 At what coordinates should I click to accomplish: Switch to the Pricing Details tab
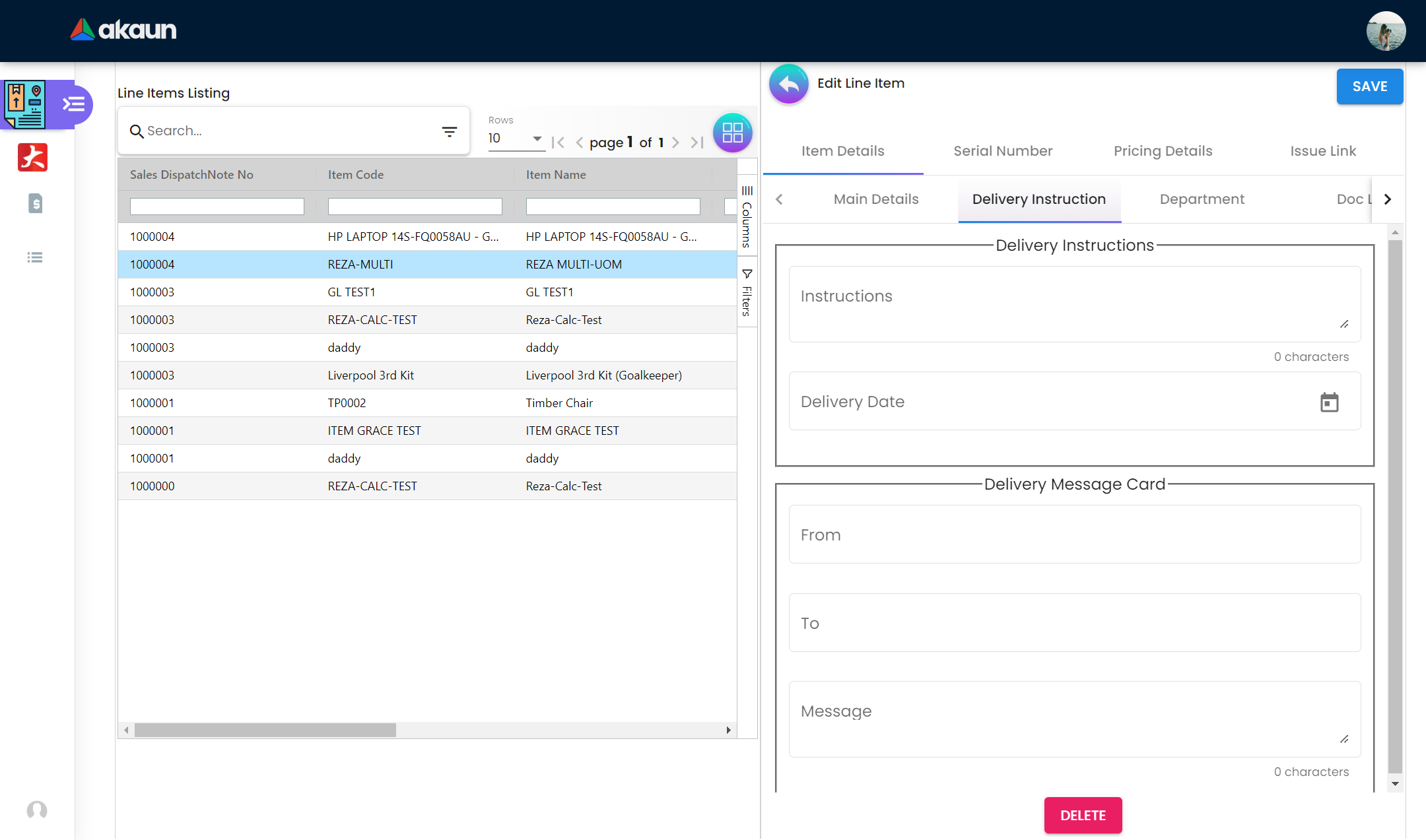(1163, 151)
